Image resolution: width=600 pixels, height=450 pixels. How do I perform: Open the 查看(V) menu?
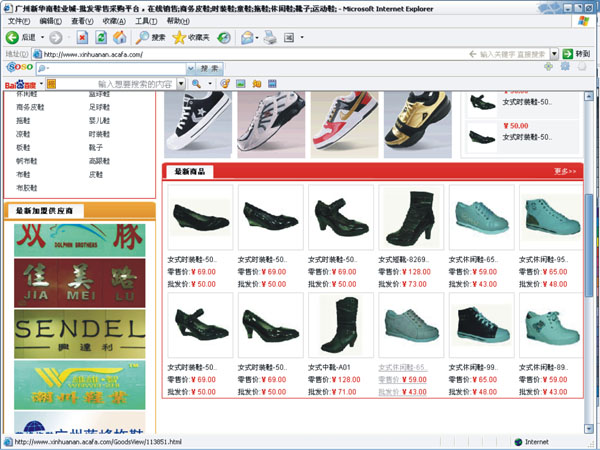[x=82, y=21]
